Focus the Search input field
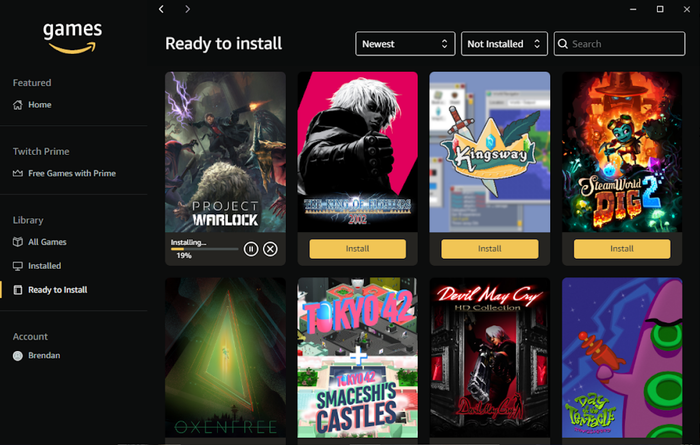The width and height of the screenshot is (700, 445). pos(619,44)
